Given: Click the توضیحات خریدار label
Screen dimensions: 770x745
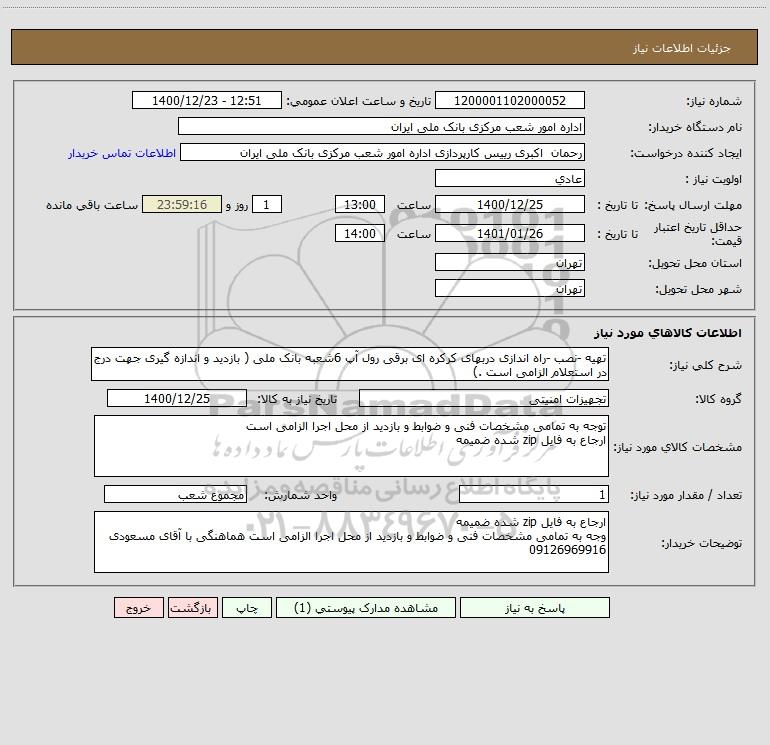Looking at the screenshot, I should click(x=702, y=543).
